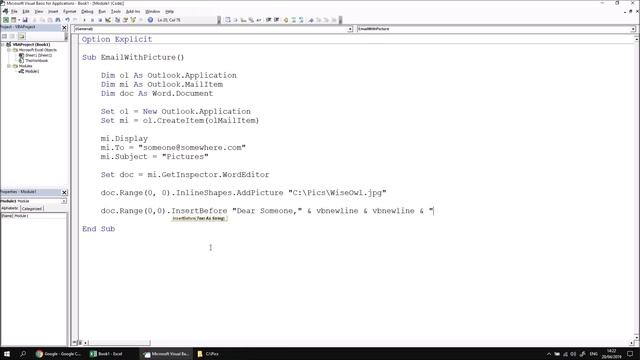Click the horizontal scrollbar in code window
The width and height of the screenshot is (640, 360).
120,343
